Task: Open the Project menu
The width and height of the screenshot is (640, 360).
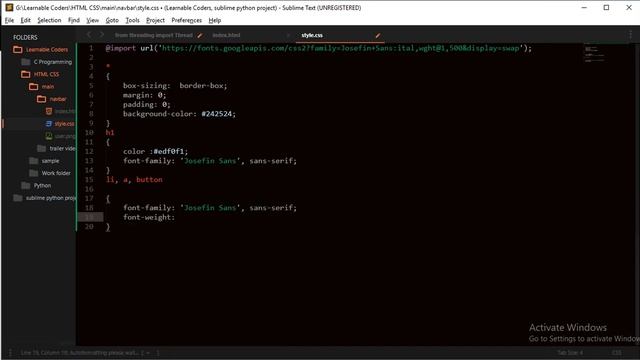Action: [x=155, y=20]
